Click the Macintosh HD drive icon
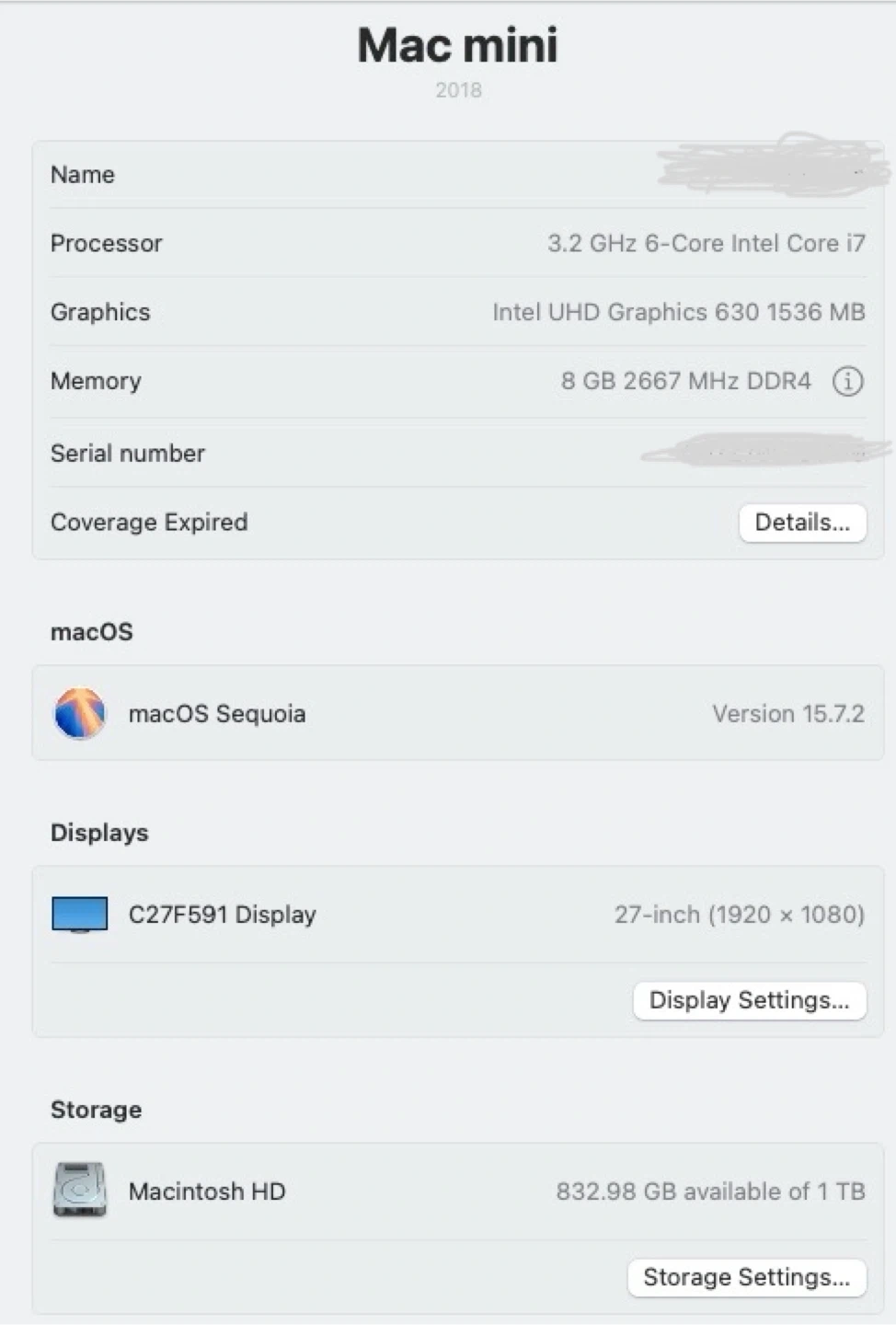This screenshot has width=896, height=1325. coord(80,1191)
